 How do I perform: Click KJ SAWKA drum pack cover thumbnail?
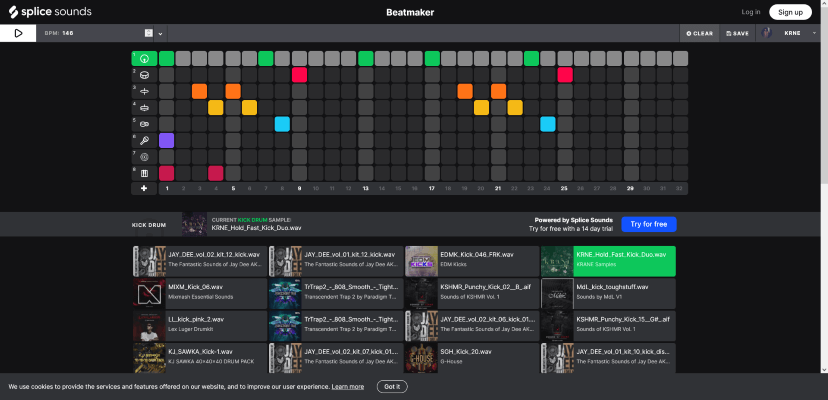pos(149,358)
